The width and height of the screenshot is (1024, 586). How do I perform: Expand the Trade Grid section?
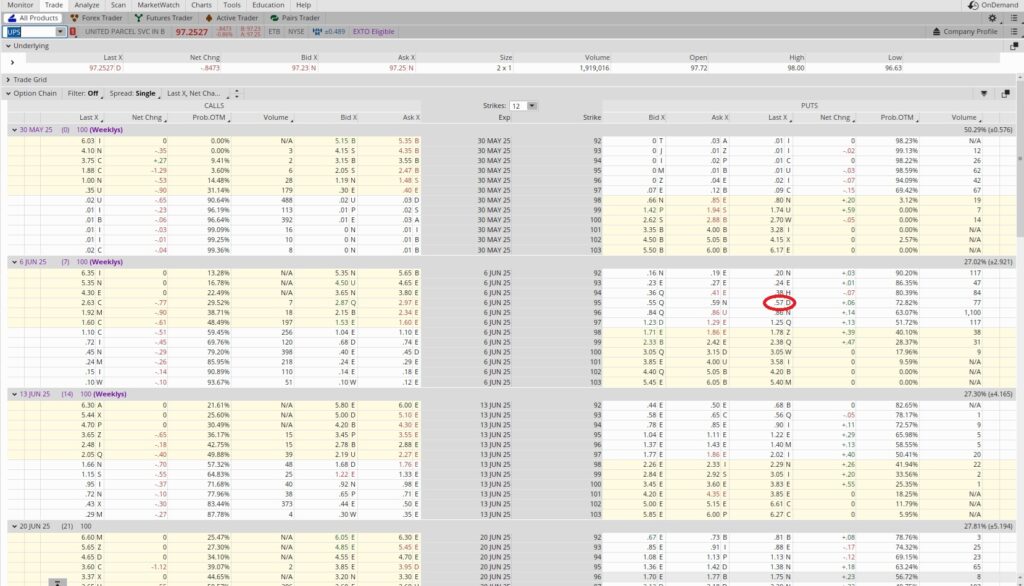(8, 80)
